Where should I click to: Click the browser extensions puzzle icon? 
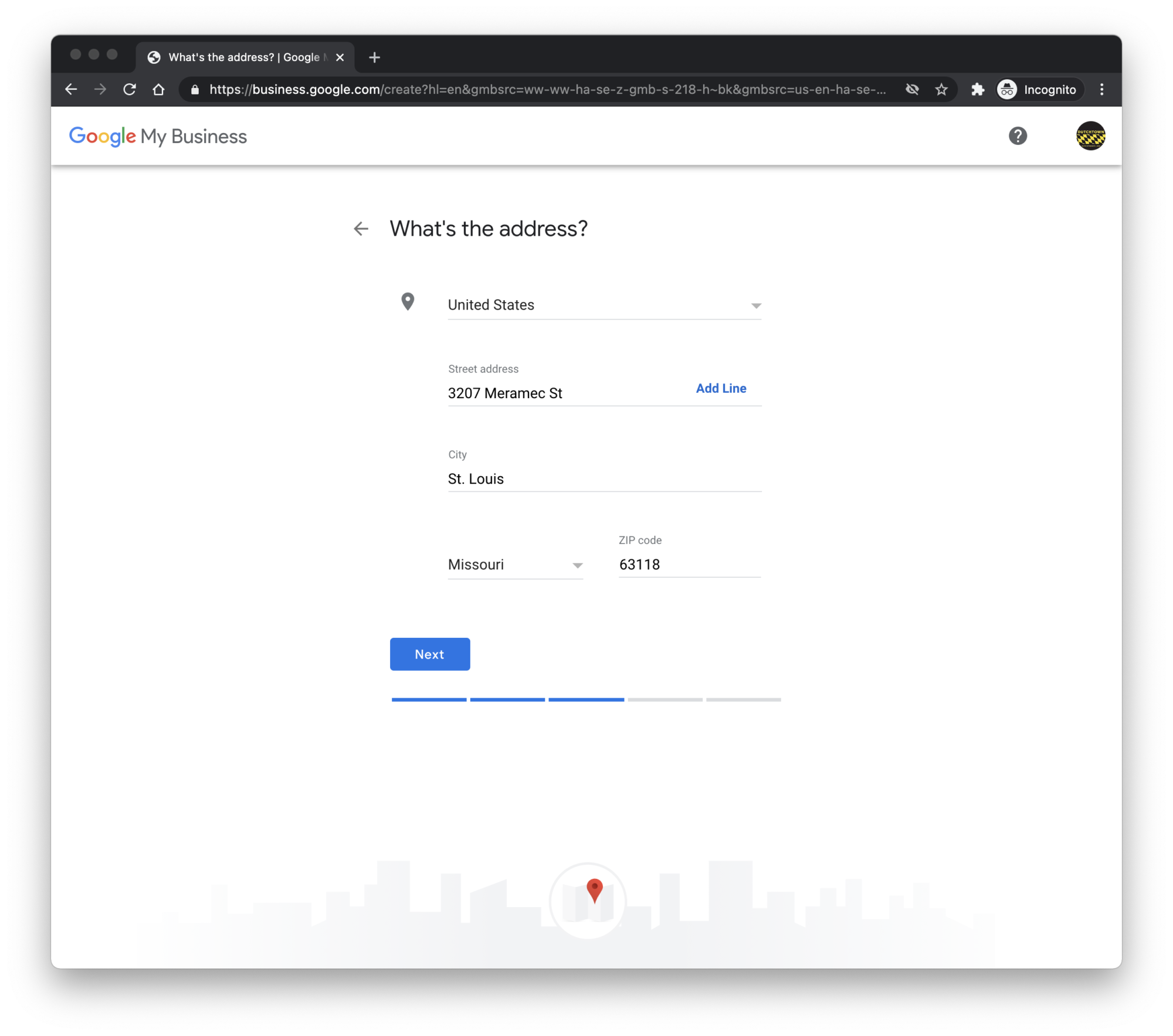(x=976, y=90)
